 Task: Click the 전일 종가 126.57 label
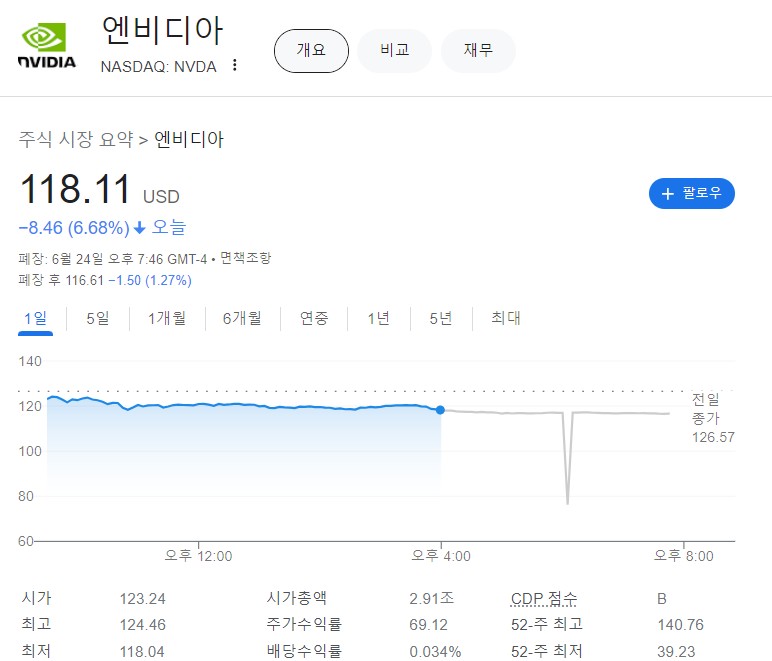point(712,418)
